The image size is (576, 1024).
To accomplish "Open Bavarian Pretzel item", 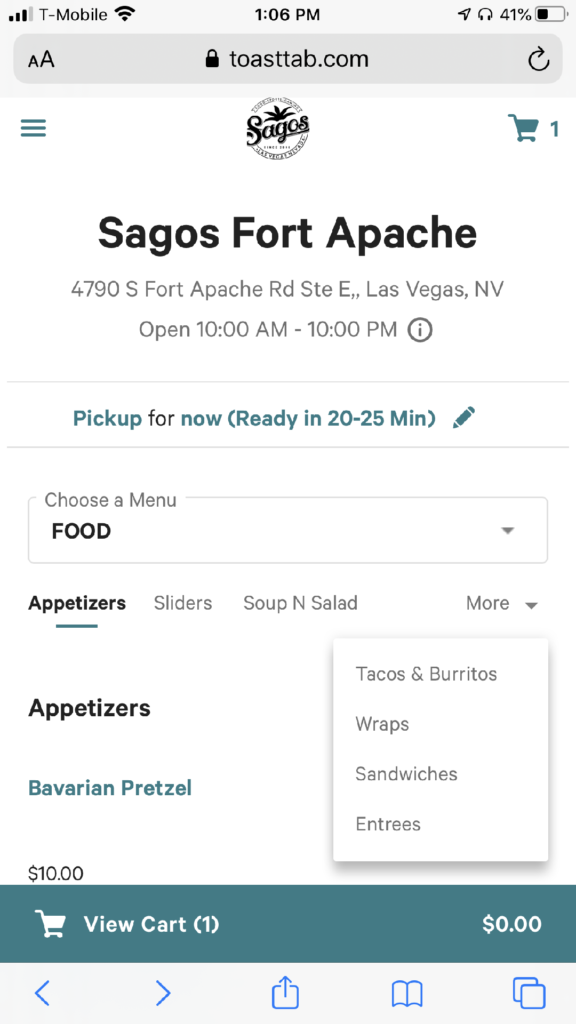I will [x=110, y=788].
